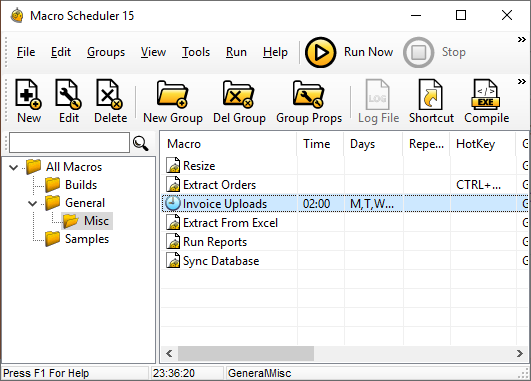531x381 pixels.
Task: Select the Resize macro name
Action: point(199,166)
